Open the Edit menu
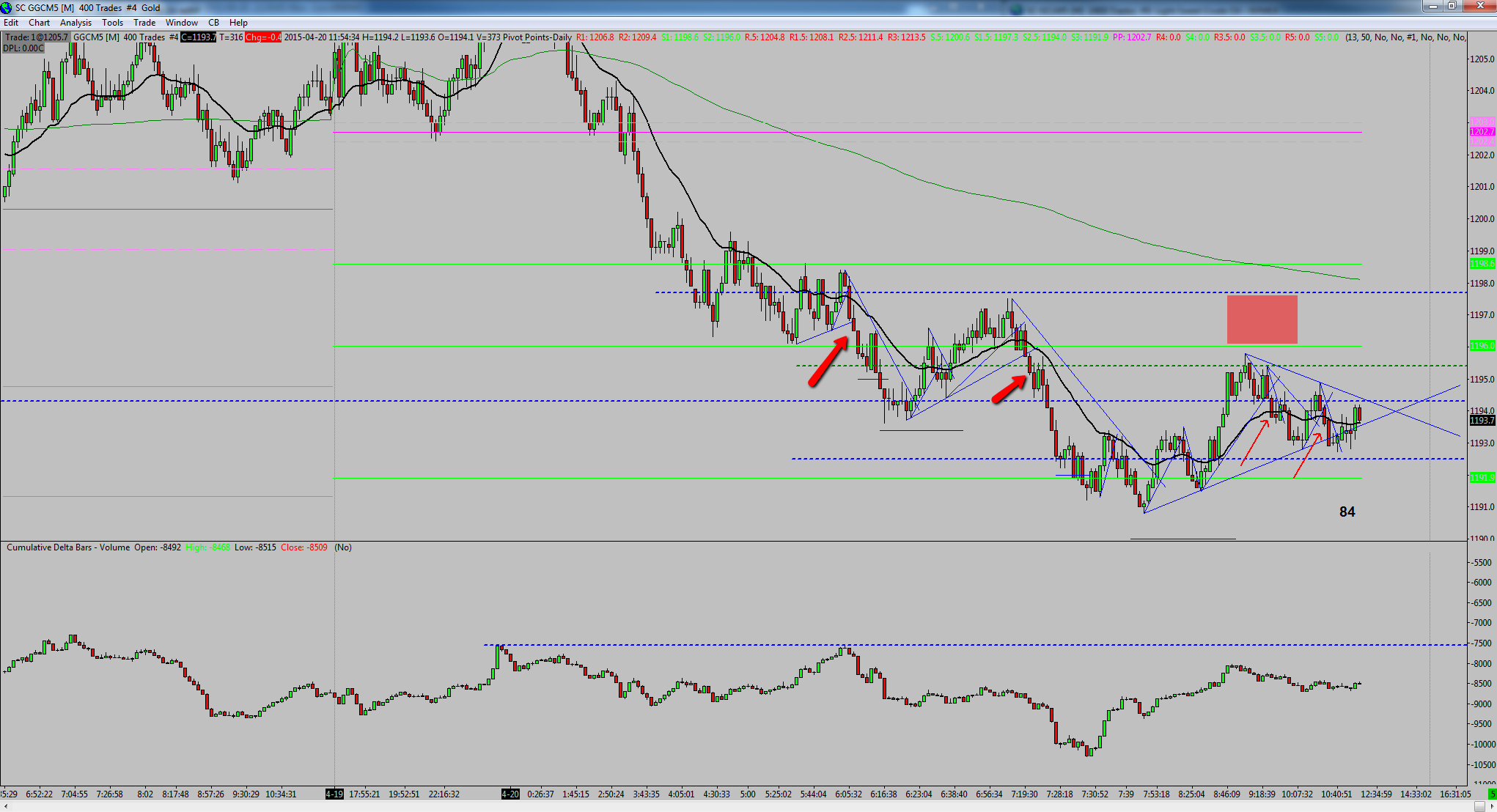 click(11, 23)
